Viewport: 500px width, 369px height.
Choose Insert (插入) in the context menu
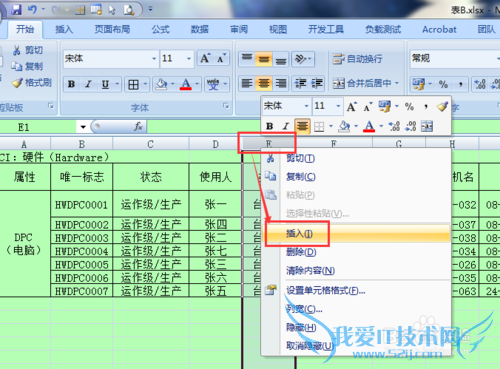point(357,234)
